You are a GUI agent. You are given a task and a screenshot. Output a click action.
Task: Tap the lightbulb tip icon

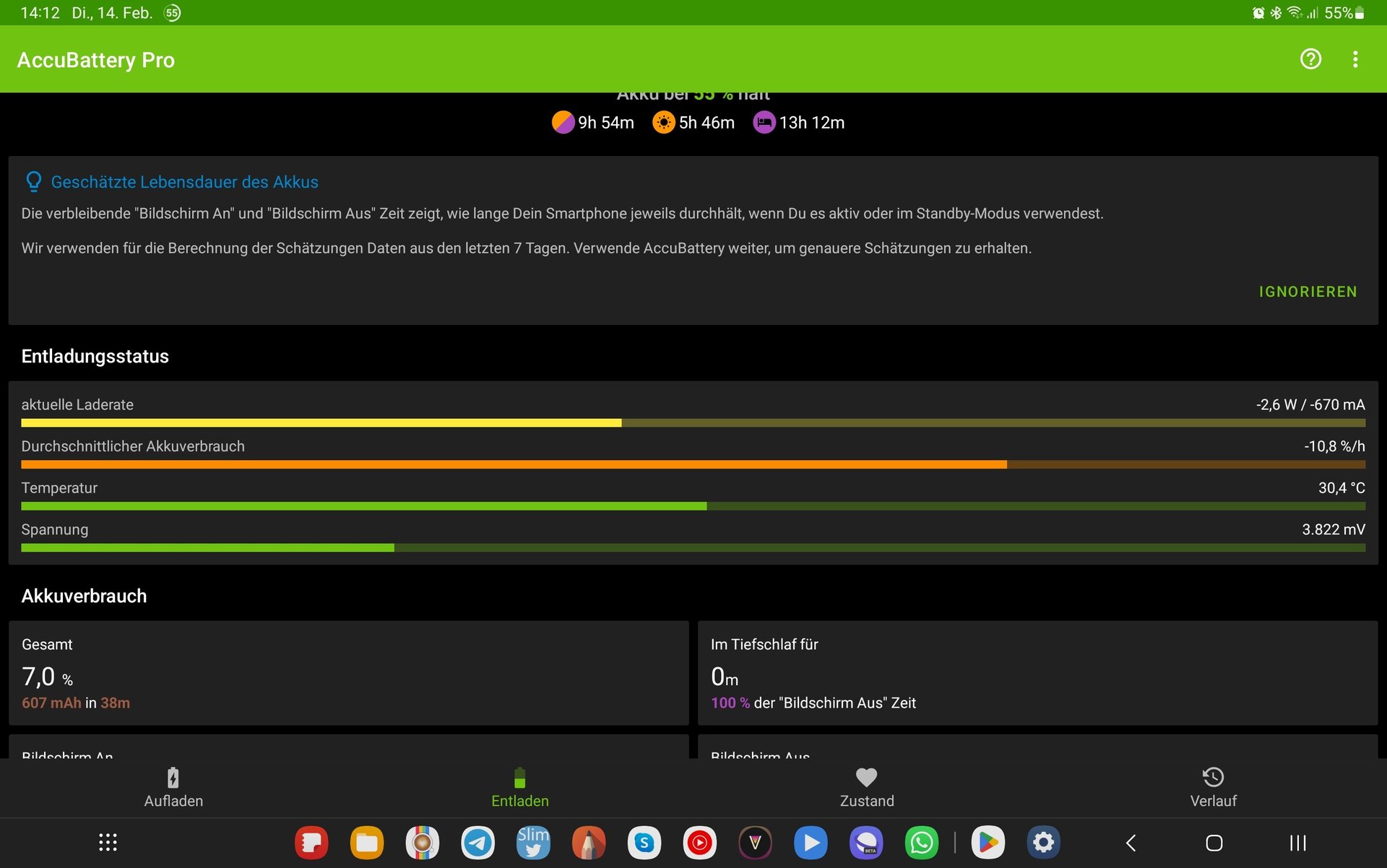[x=33, y=181]
